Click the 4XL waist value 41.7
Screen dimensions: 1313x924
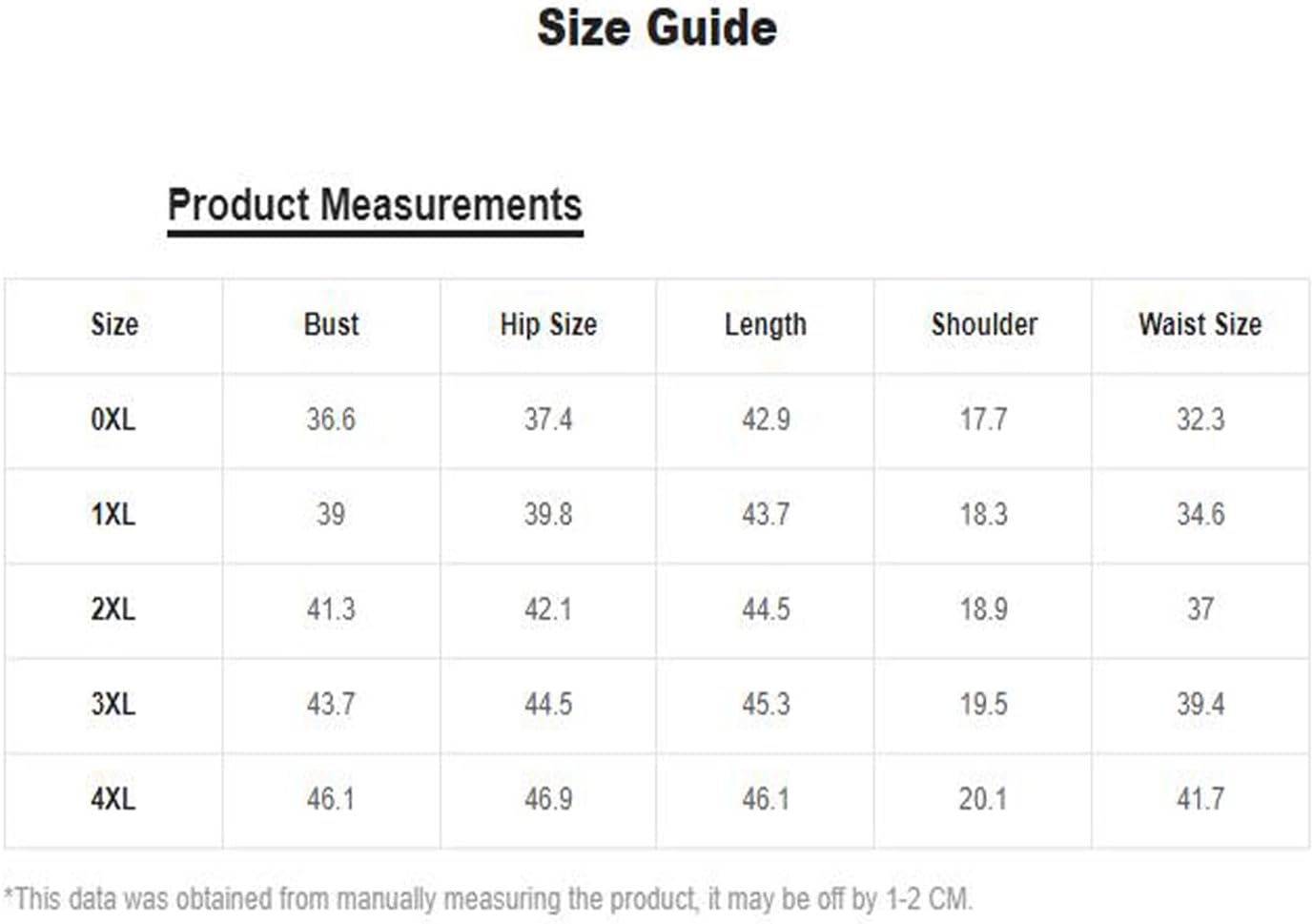(1200, 799)
